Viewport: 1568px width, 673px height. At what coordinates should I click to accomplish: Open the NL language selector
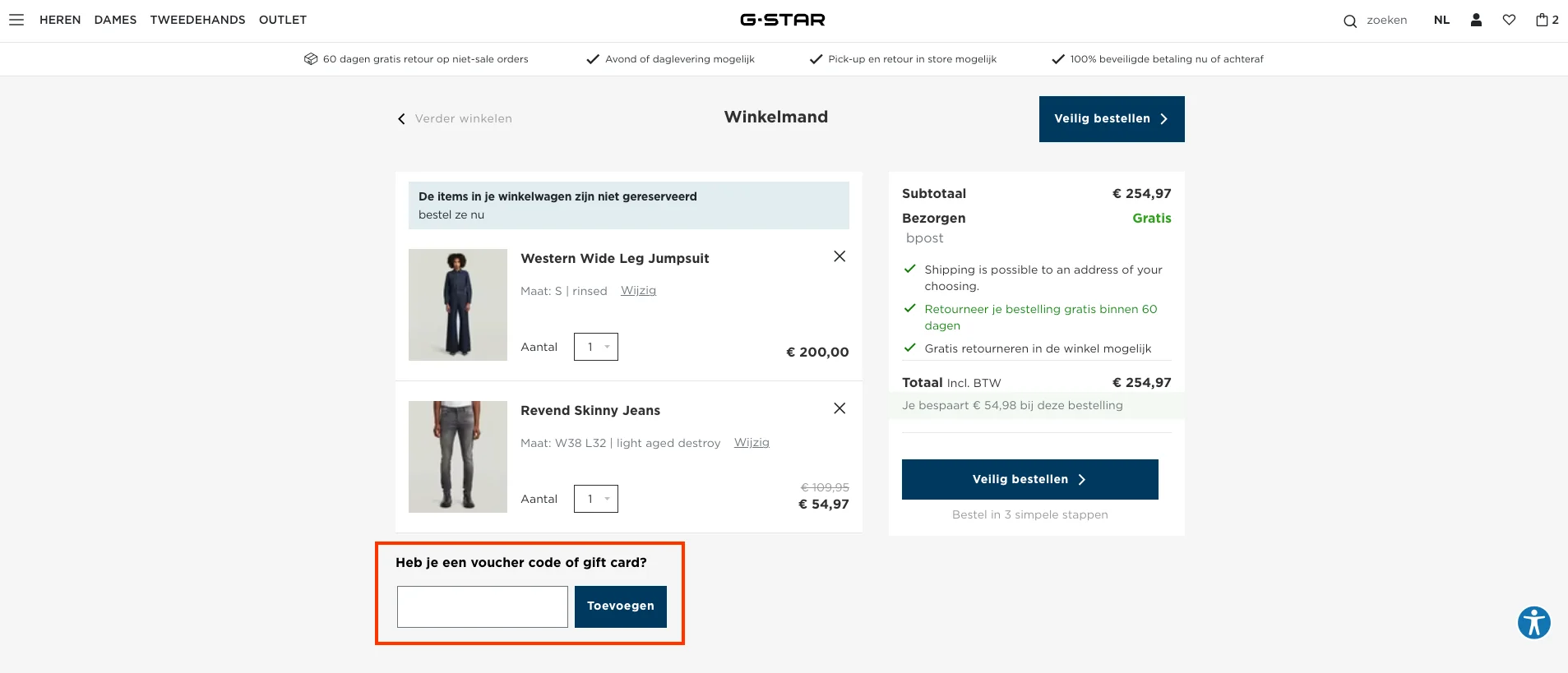point(1441,19)
